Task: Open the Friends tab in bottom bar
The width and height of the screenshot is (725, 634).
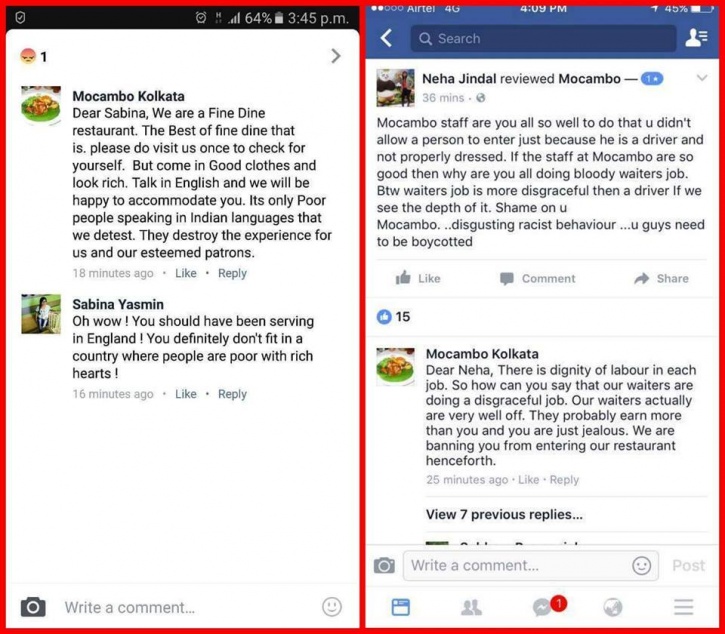Action: (x=471, y=607)
